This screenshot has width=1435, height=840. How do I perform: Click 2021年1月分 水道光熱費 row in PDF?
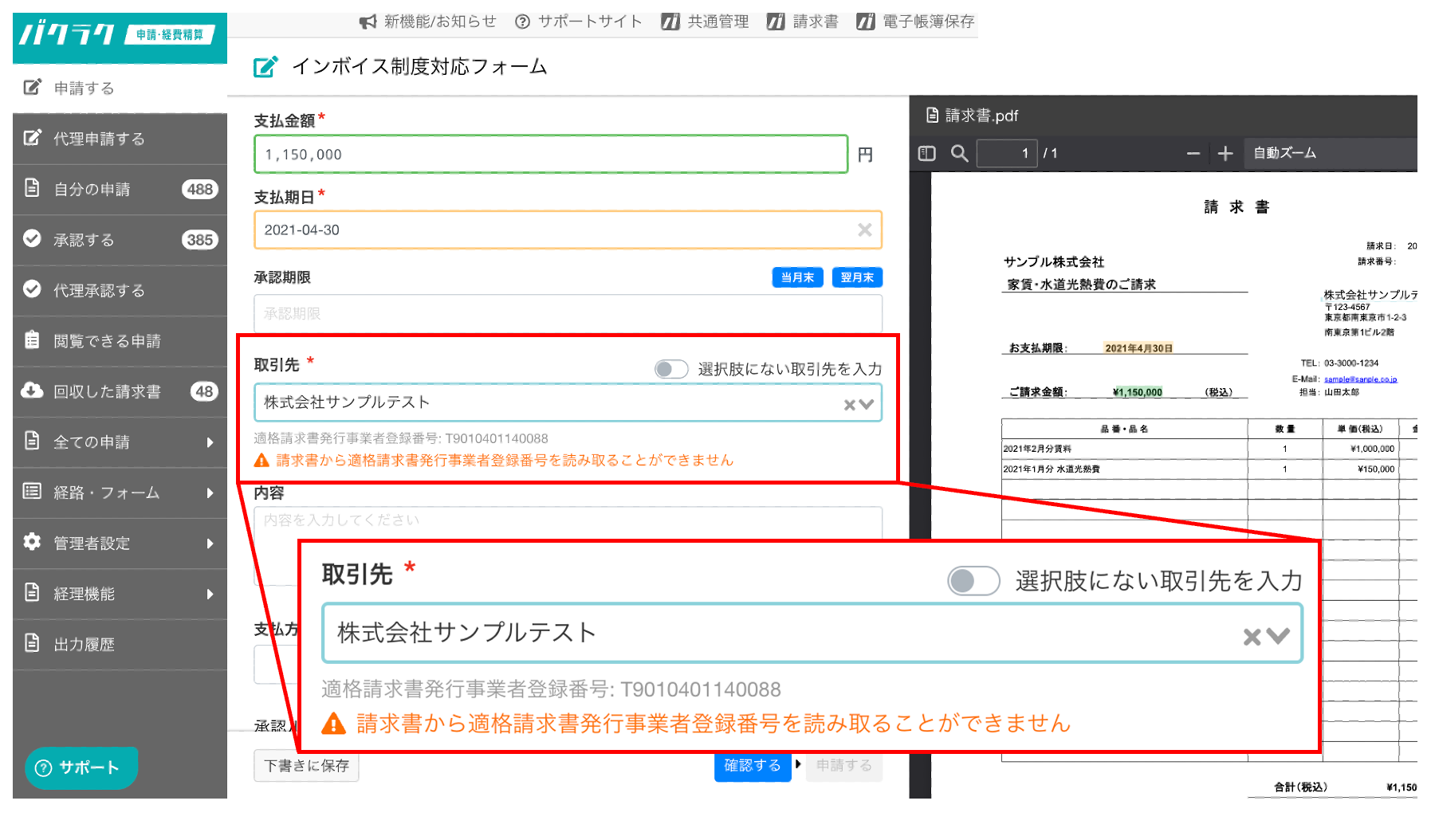point(1052,469)
